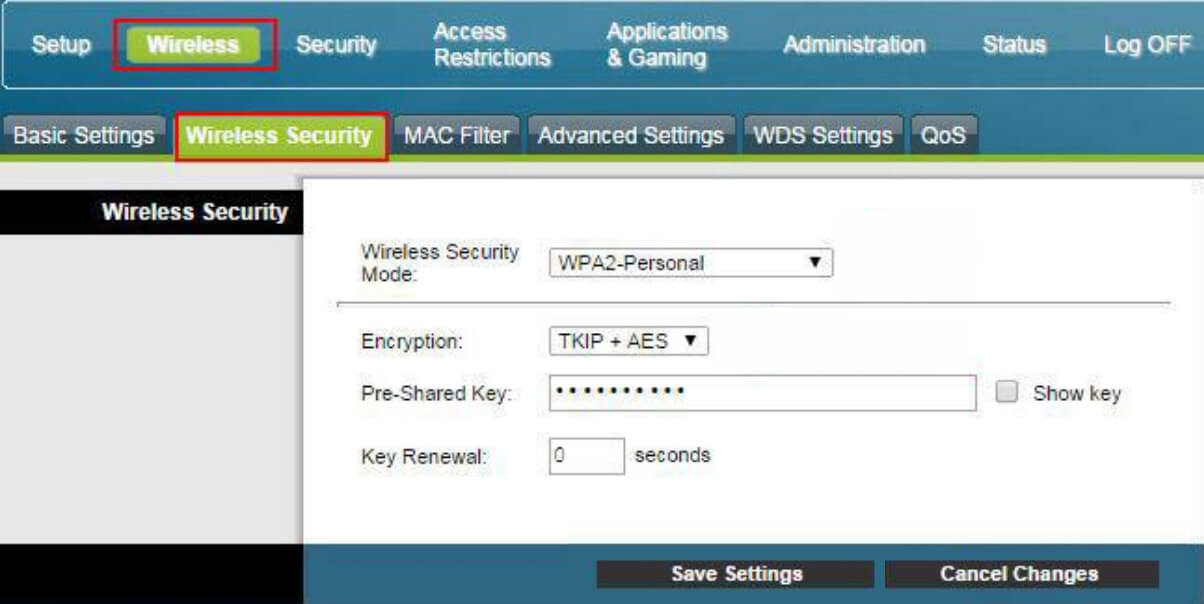This screenshot has height=604, width=1204.
Task: Go to WDS Settings sub-tab
Action: [x=822, y=136]
